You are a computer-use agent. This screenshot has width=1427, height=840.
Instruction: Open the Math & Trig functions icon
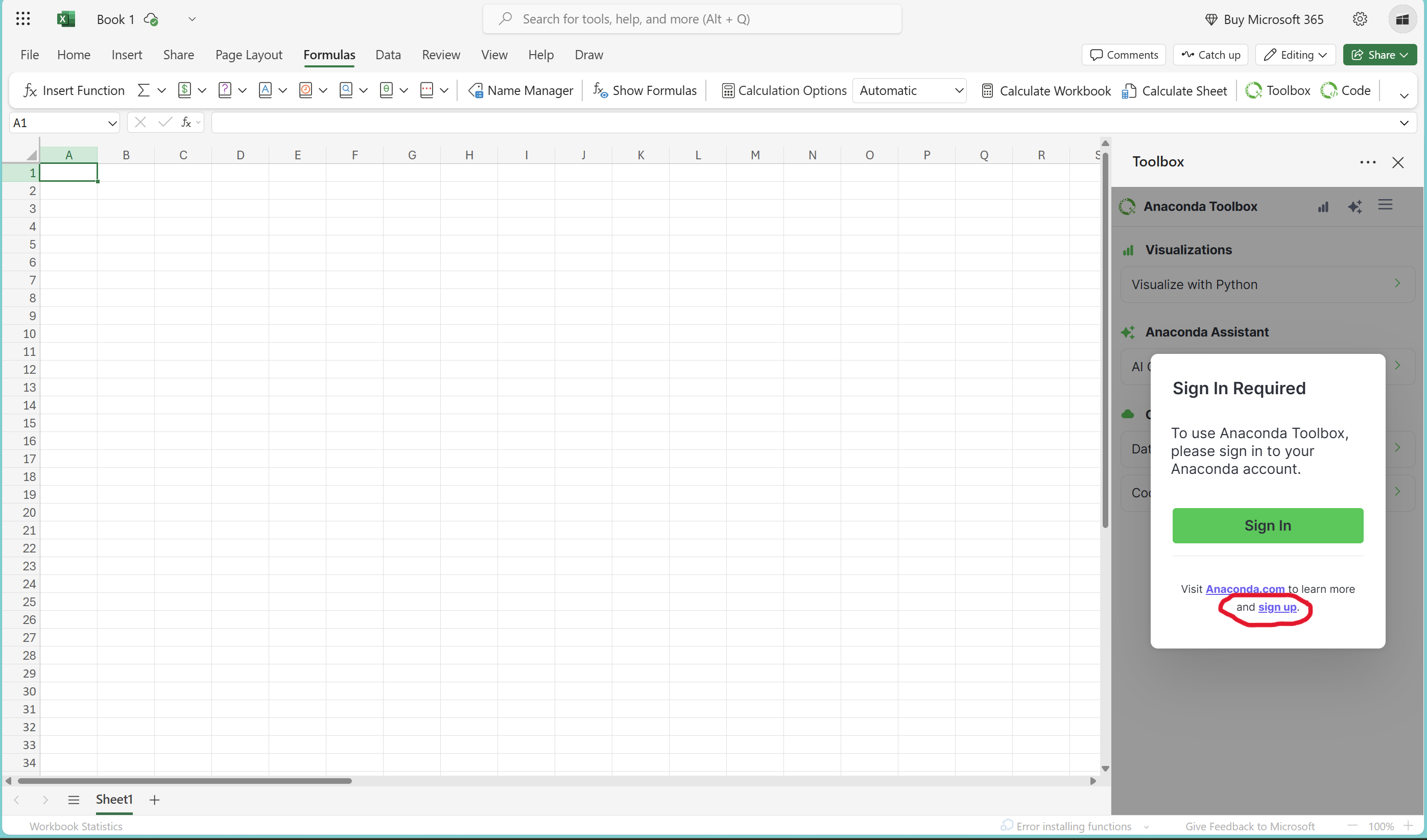[x=386, y=90]
